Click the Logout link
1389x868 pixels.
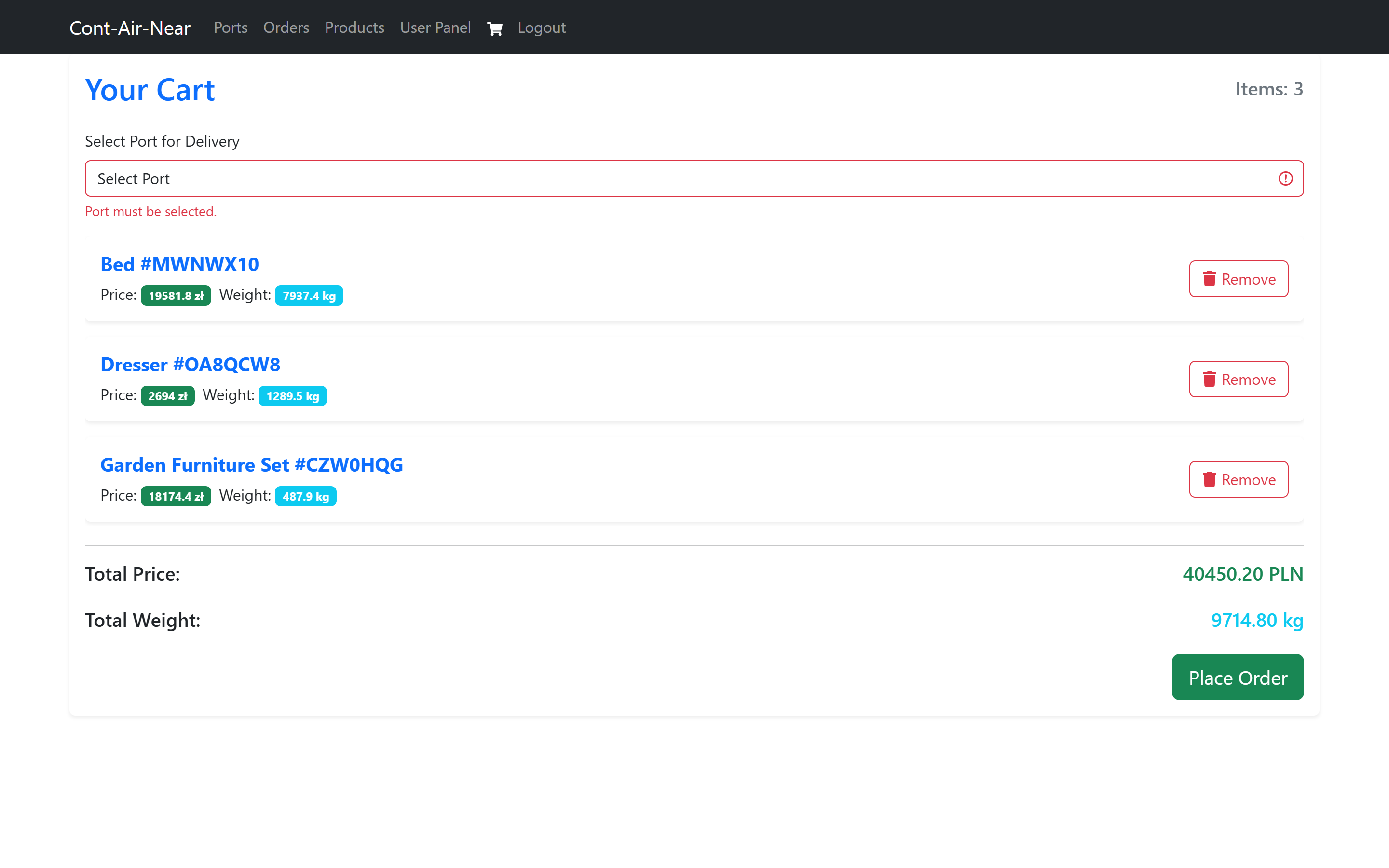[541, 27]
